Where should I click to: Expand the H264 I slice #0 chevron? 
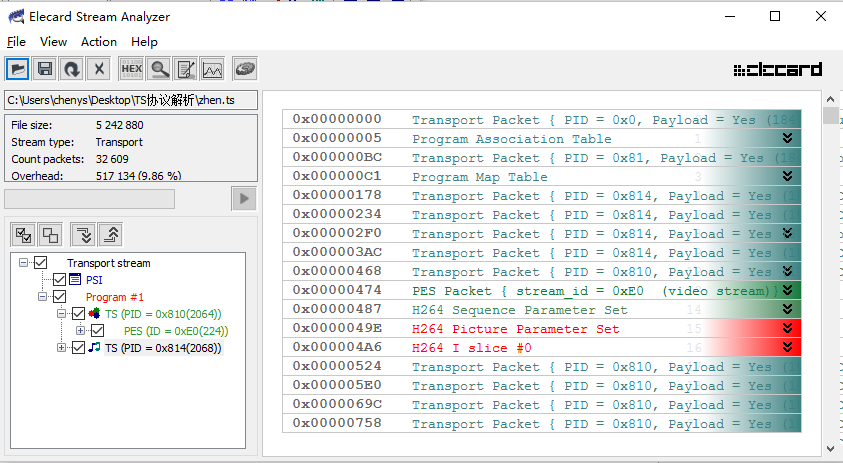(x=788, y=347)
